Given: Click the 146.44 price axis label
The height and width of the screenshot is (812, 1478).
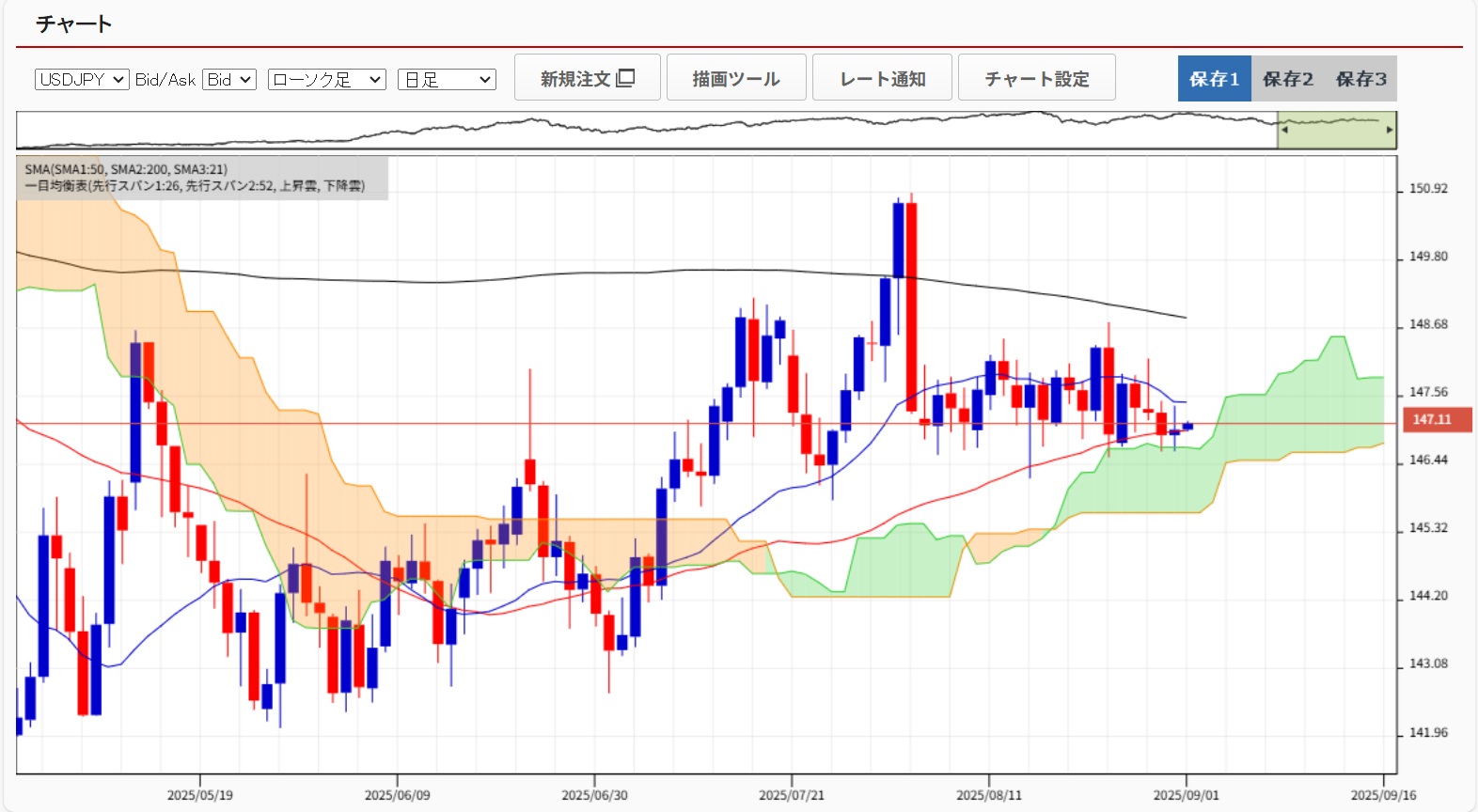Looking at the screenshot, I should coord(1428,461).
